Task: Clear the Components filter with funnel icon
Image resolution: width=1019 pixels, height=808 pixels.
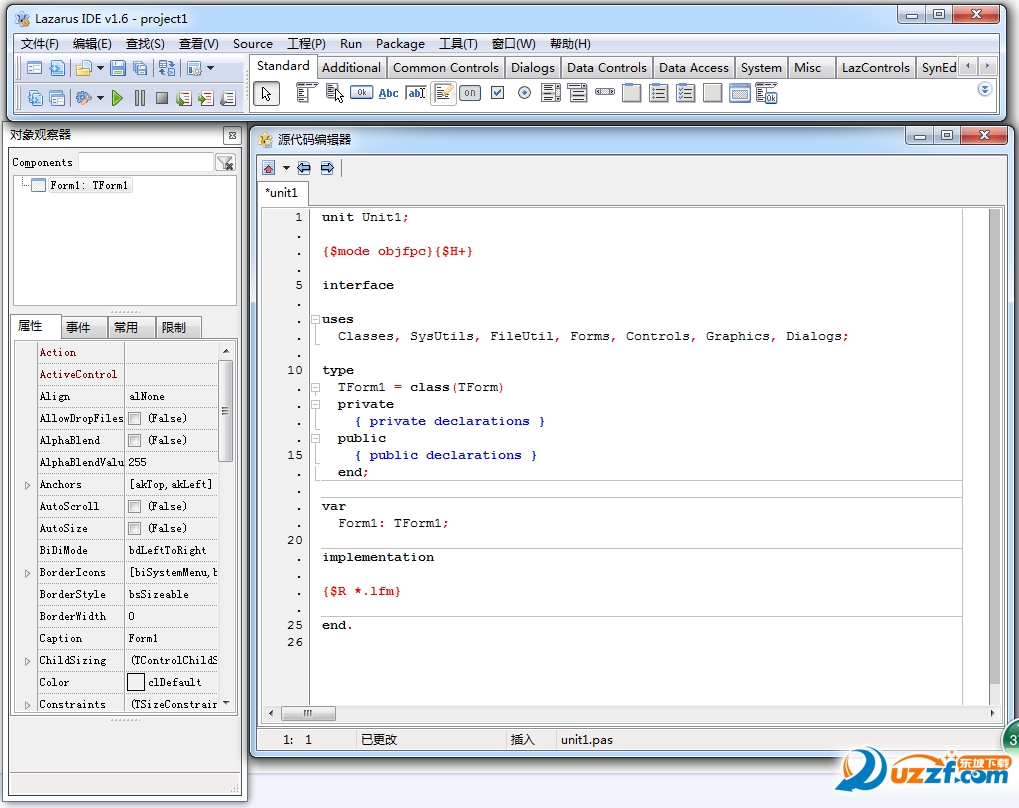Action: click(x=225, y=163)
